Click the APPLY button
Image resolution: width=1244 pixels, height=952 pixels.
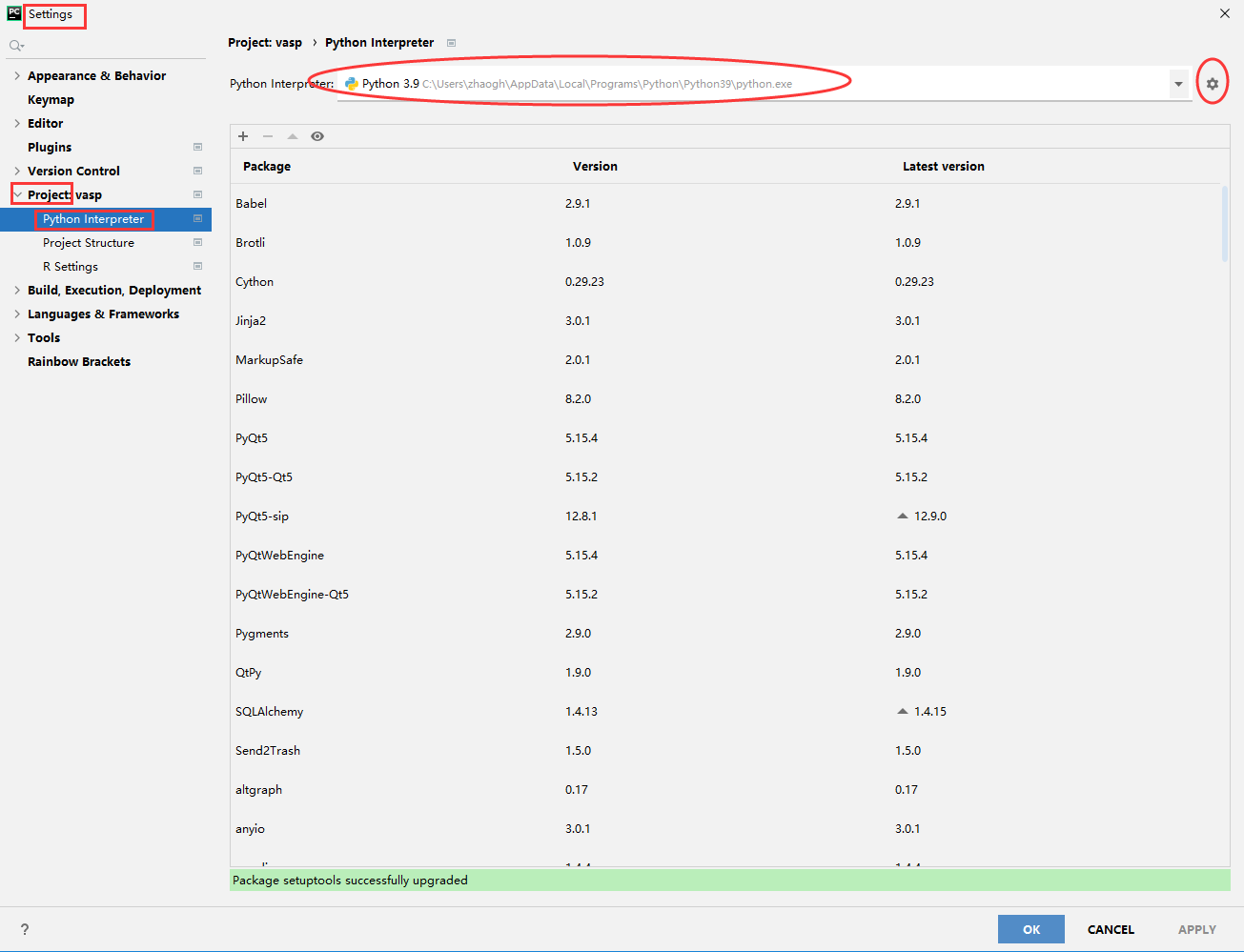[1197, 929]
